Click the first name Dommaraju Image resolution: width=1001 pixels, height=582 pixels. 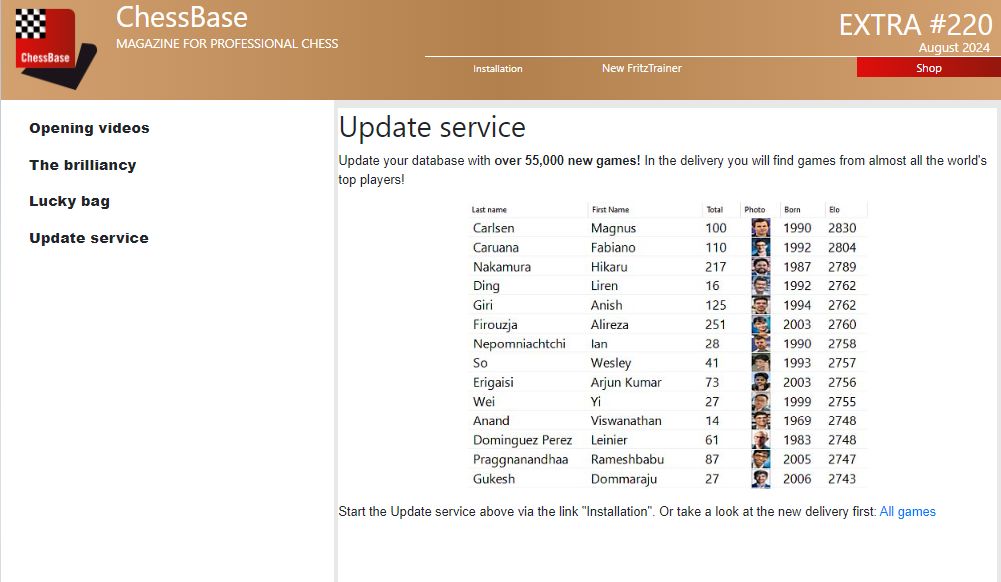pyautogui.click(x=624, y=479)
